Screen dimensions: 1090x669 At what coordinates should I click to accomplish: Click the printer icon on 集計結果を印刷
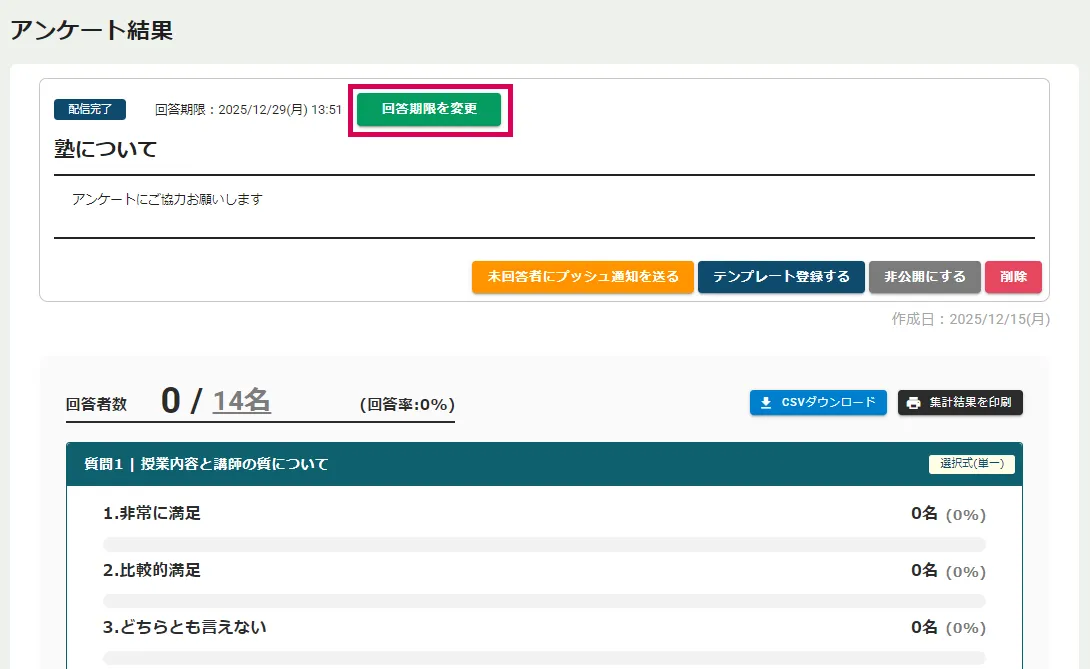[913, 403]
